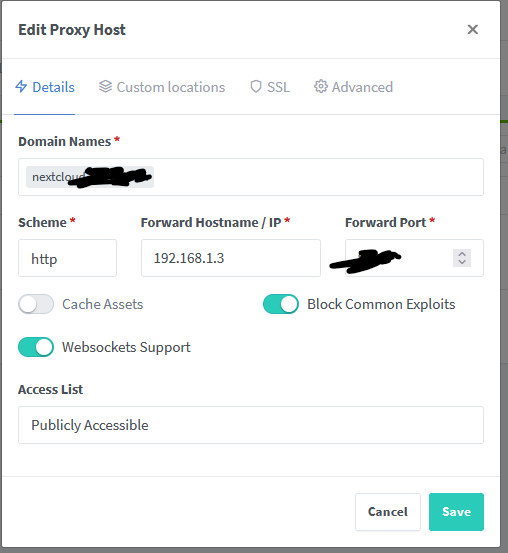508x553 pixels.
Task: Select the nextcloud domain tag
Action: (90, 177)
